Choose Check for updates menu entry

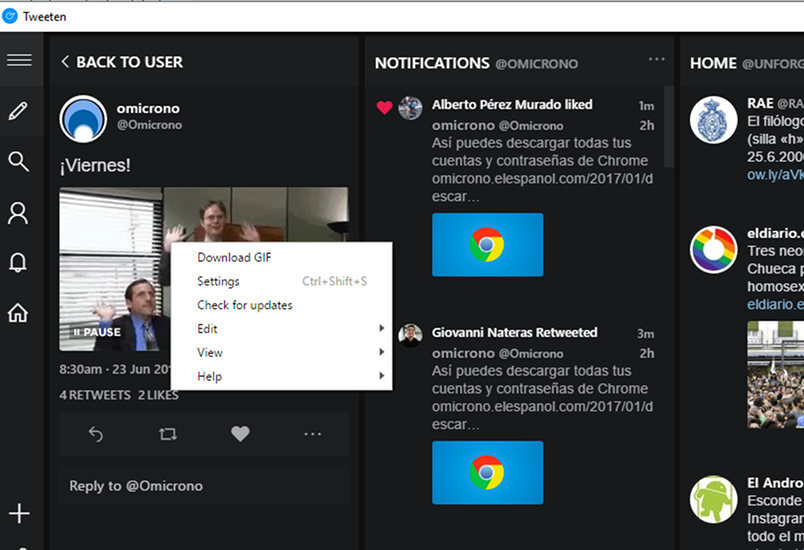(245, 305)
